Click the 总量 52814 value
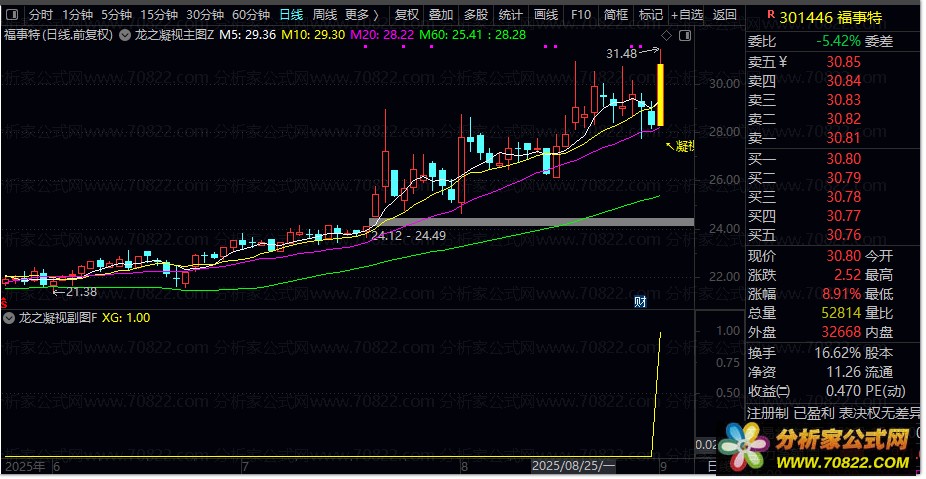The width and height of the screenshot is (926, 479). coord(841,313)
